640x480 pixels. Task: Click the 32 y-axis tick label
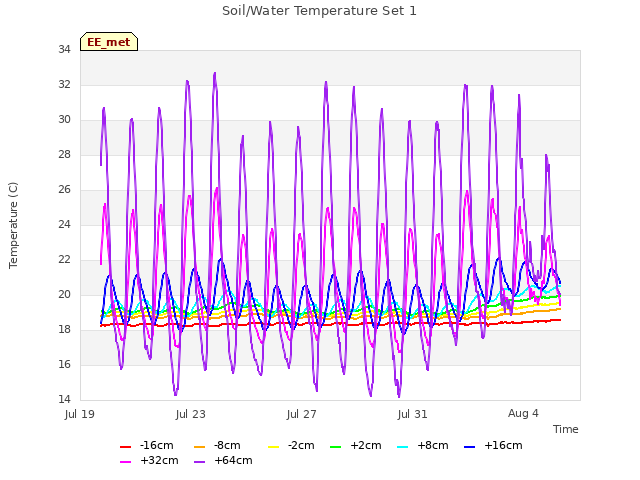pyautogui.click(x=64, y=84)
